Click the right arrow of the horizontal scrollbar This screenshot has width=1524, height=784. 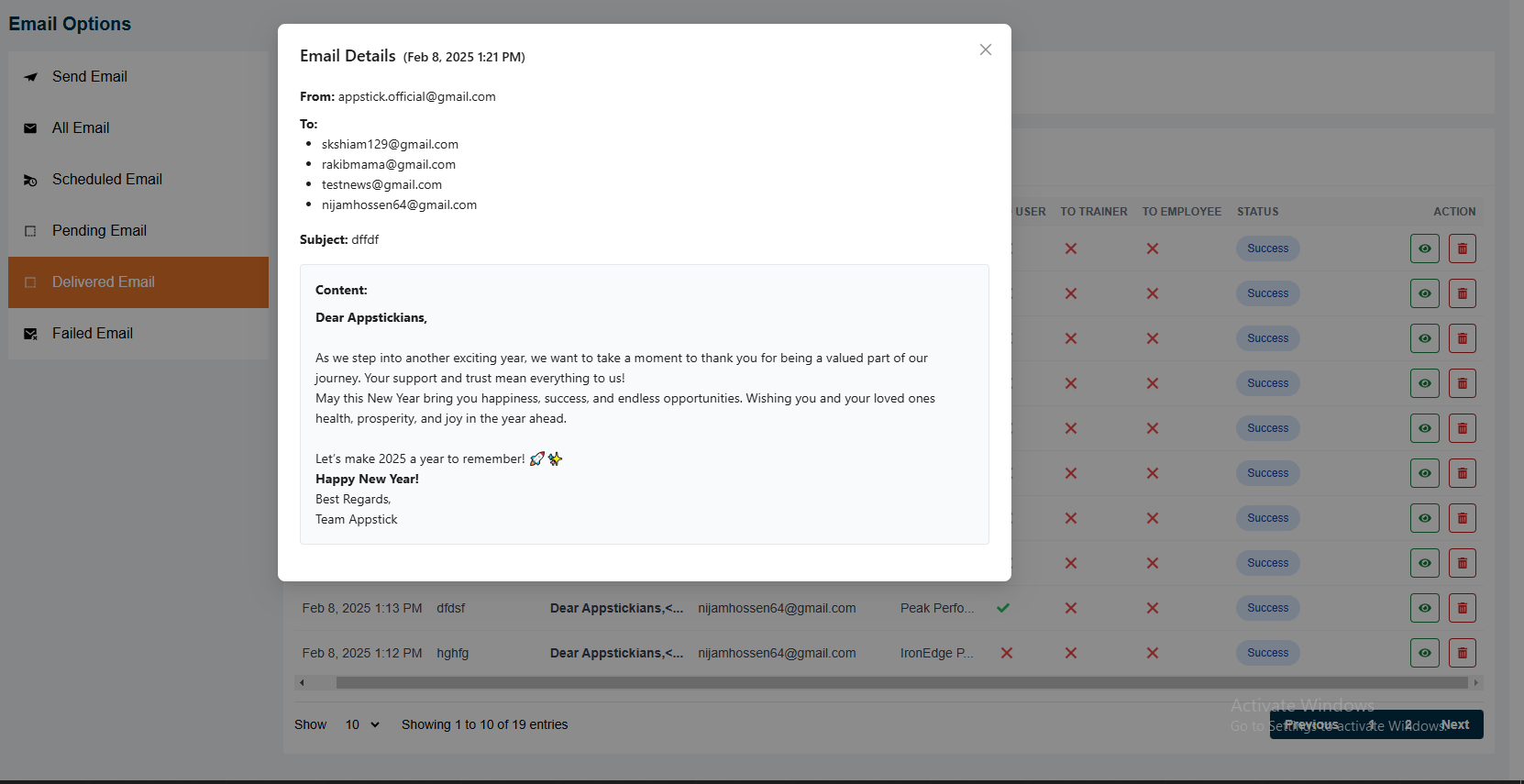tap(1475, 683)
